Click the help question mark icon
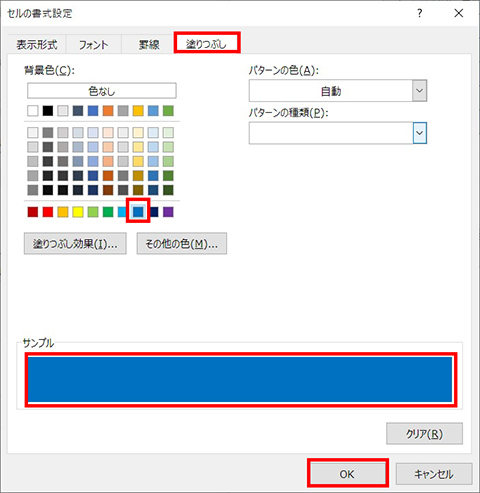This screenshot has height=493, width=480. click(x=419, y=13)
